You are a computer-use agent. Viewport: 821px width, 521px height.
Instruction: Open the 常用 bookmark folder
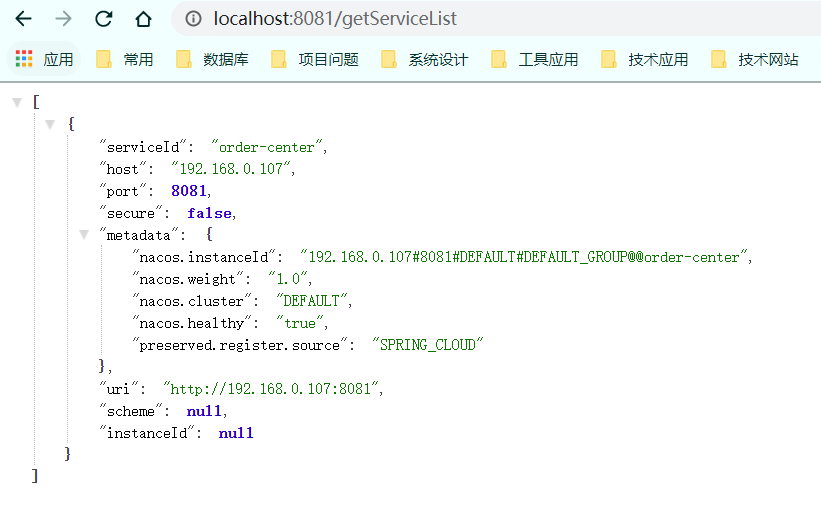[125, 59]
